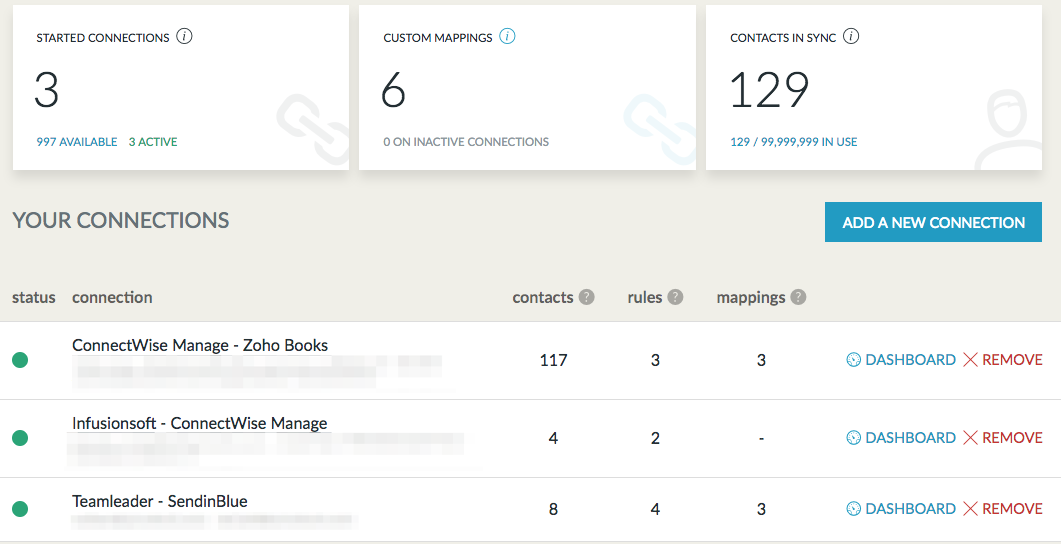
Task: Click the rules value 4 in the Teamleader row
Action: [655, 509]
